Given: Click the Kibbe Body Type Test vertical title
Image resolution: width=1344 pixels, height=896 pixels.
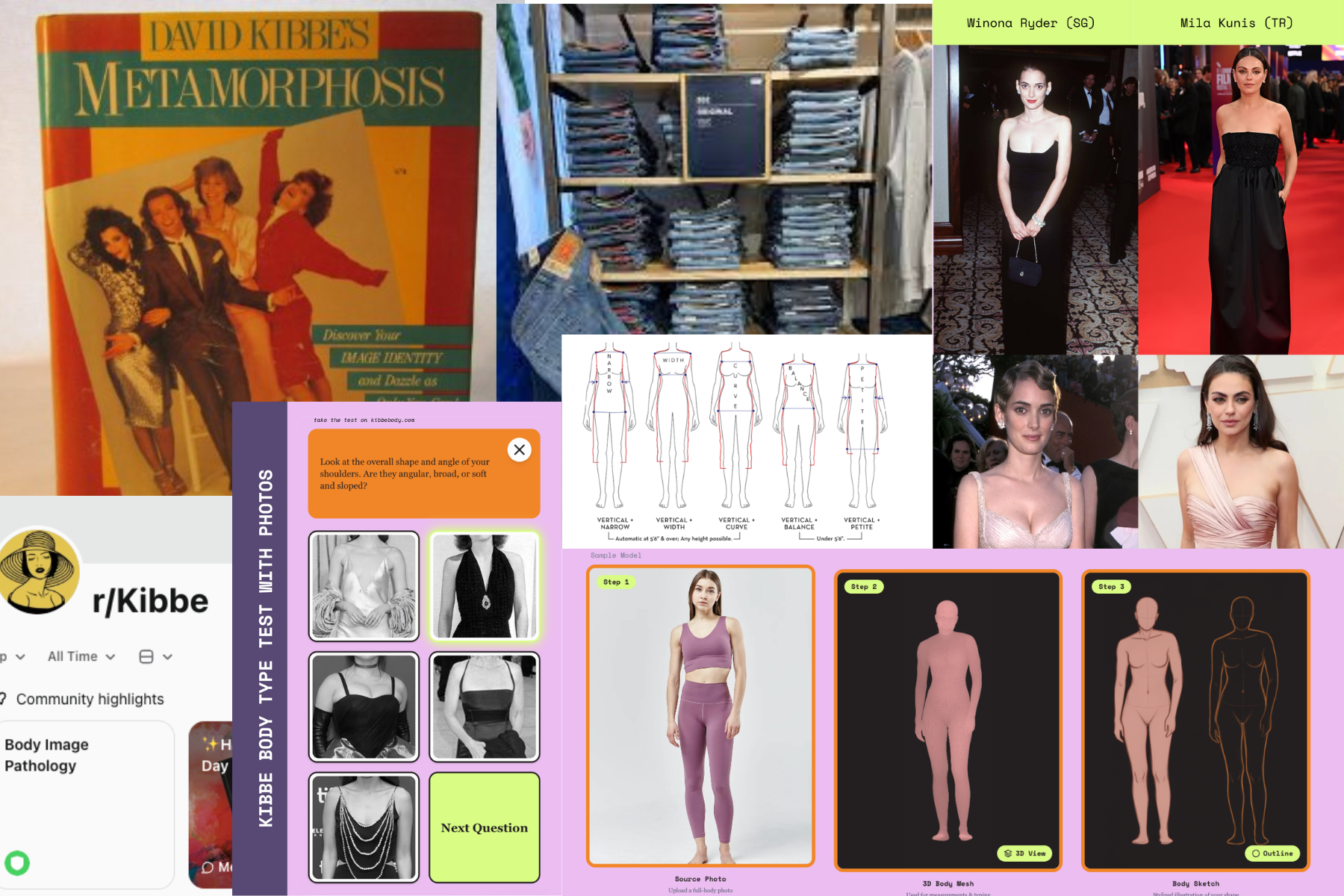Looking at the screenshot, I should (265, 648).
